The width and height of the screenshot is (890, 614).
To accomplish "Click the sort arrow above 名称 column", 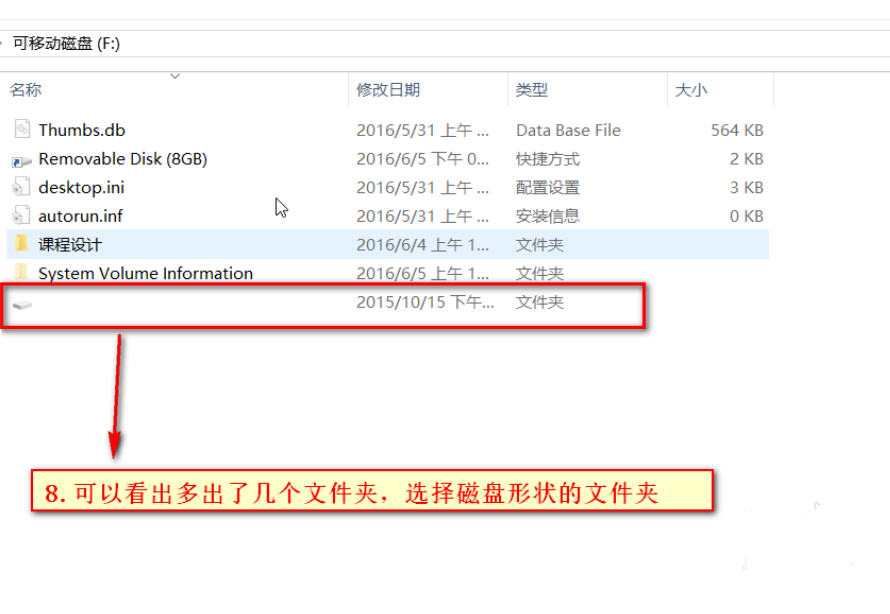I will point(175,75).
